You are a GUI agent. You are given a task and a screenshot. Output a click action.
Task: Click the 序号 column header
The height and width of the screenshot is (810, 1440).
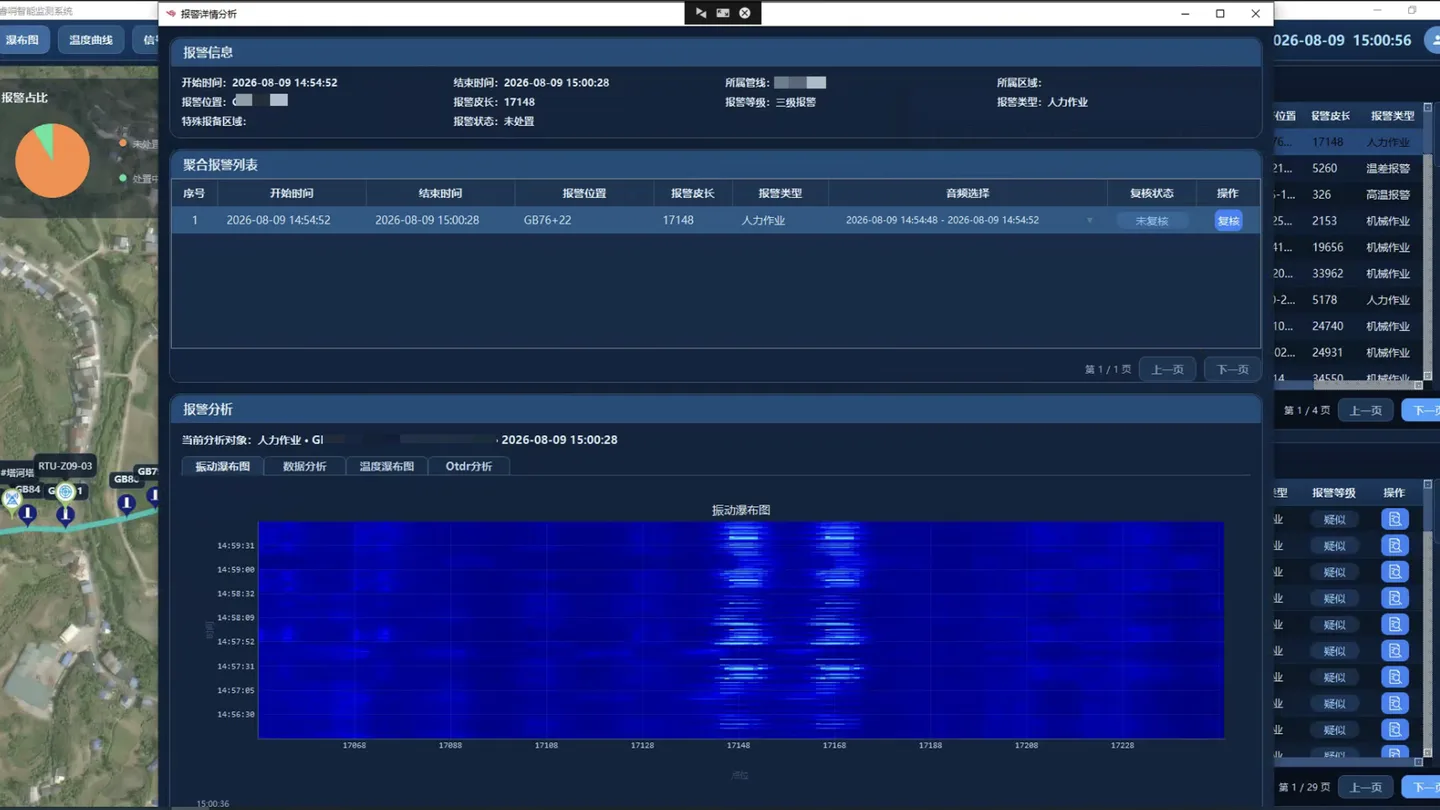(194, 193)
